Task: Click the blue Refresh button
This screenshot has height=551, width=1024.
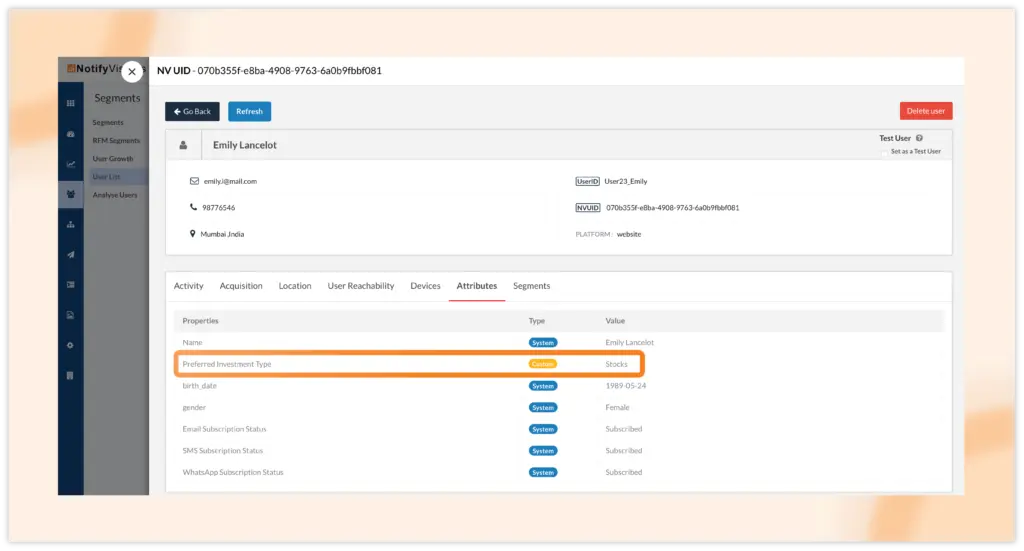Action: [x=249, y=112]
